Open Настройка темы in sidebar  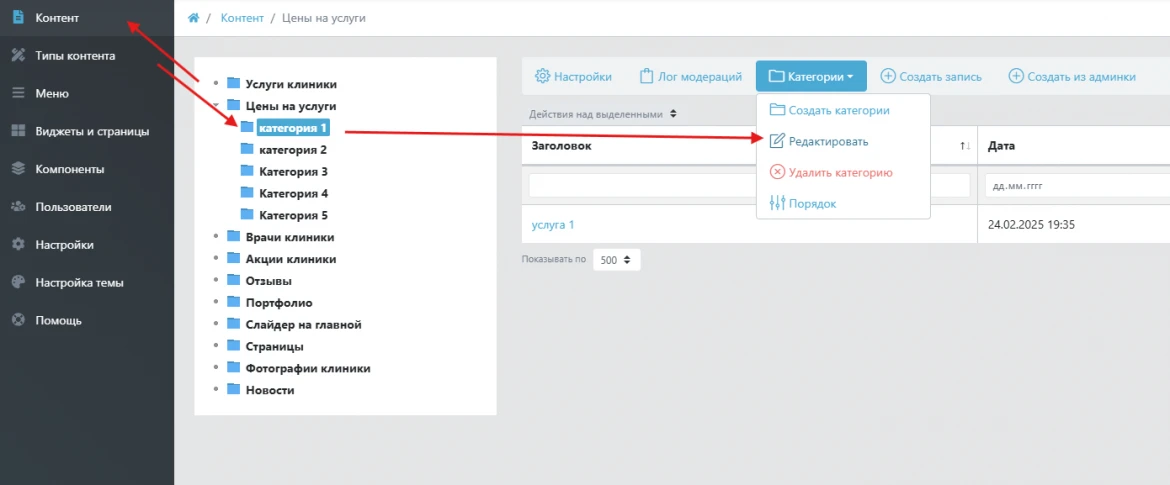point(79,282)
